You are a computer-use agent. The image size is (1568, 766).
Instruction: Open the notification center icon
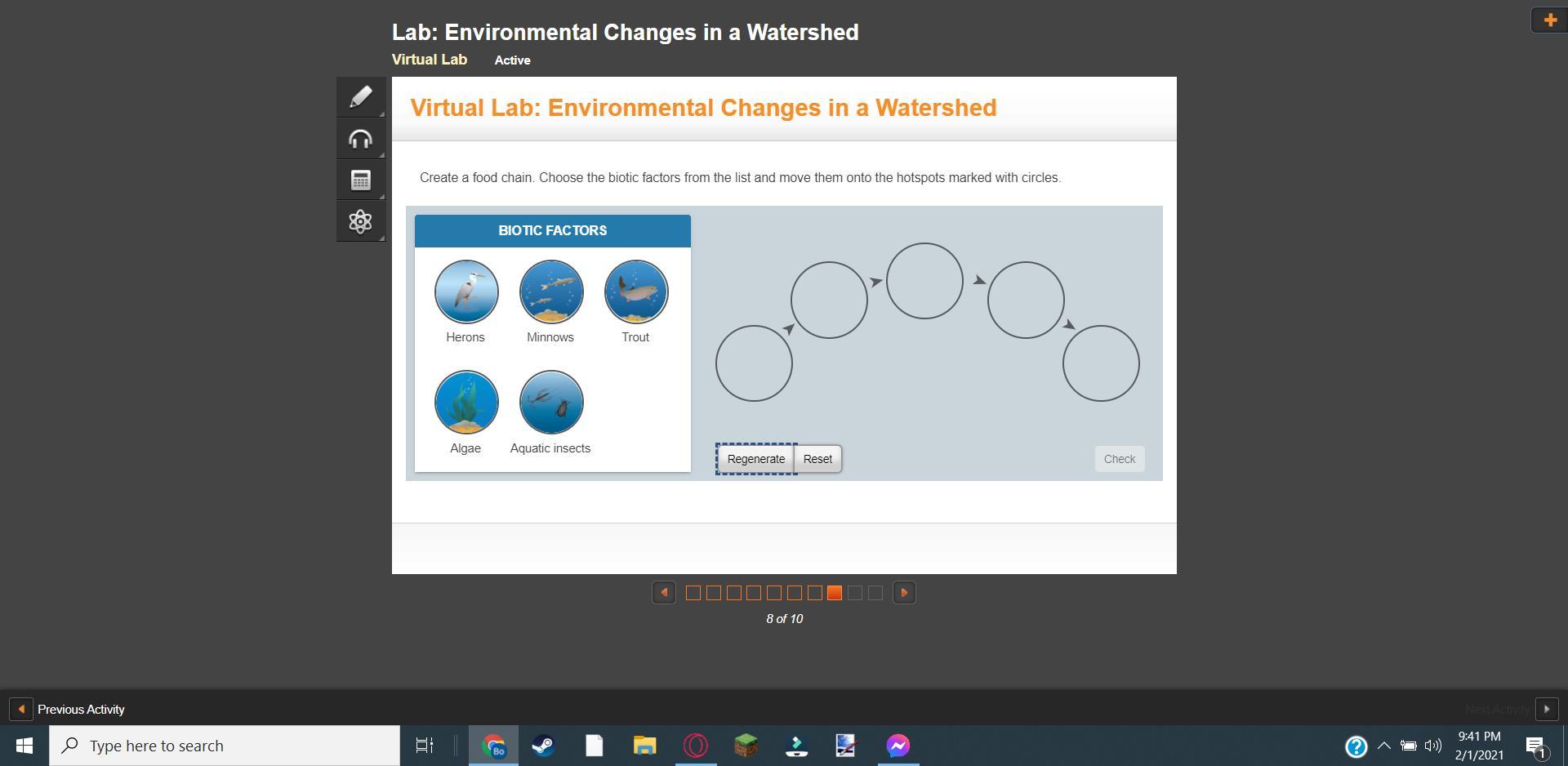(x=1535, y=746)
